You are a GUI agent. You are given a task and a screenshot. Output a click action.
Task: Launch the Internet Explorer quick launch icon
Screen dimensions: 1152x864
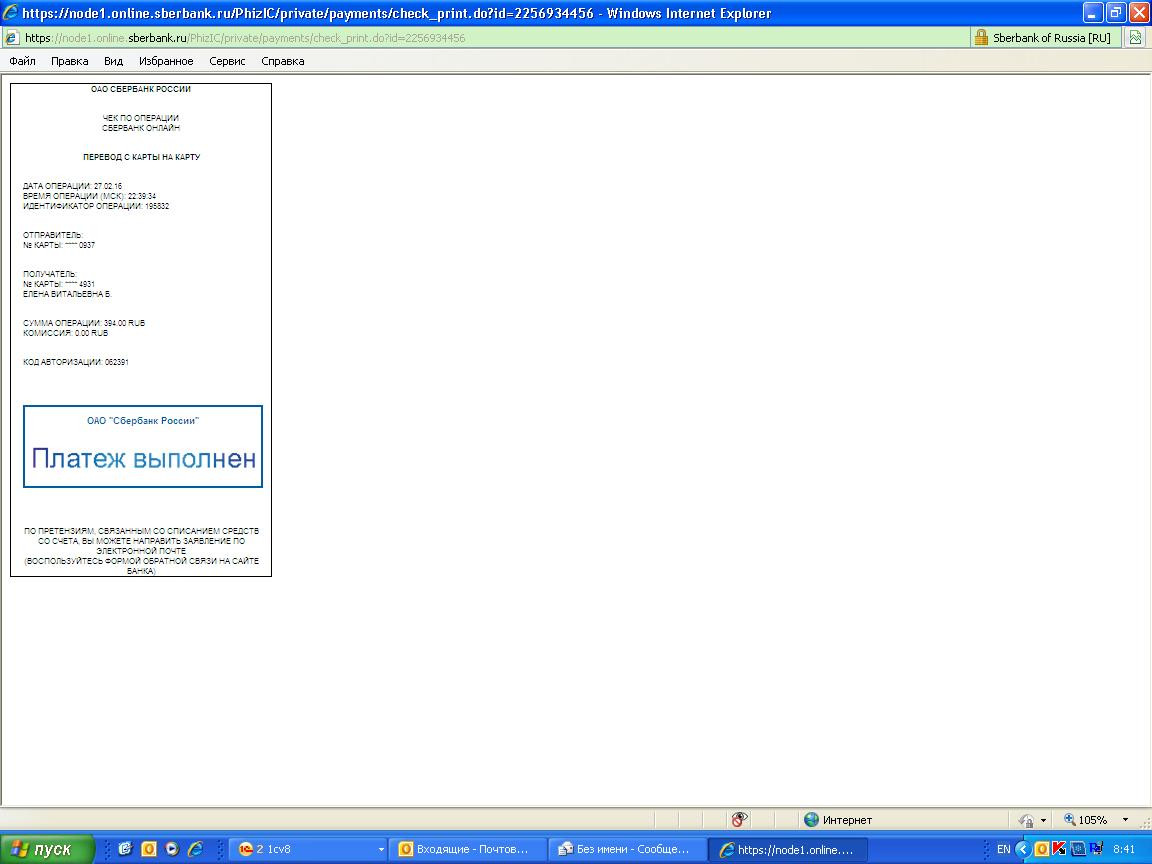pyautogui.click(x=195, y=849)
